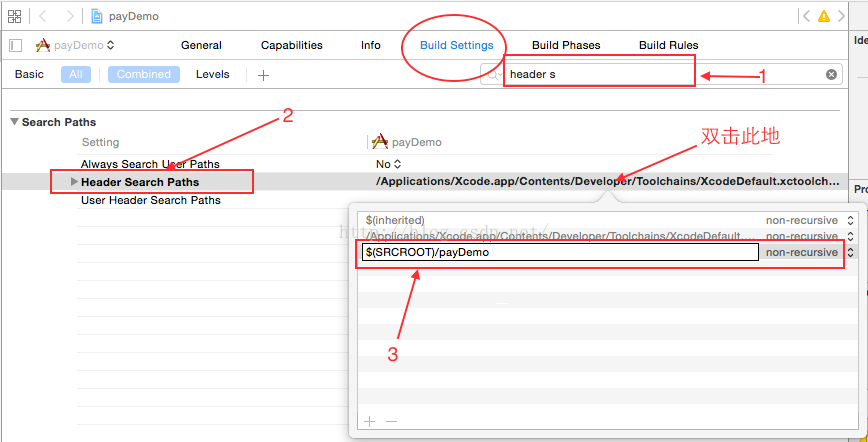
Task: Switch to the General tab
Action: (x=202, y=45)
